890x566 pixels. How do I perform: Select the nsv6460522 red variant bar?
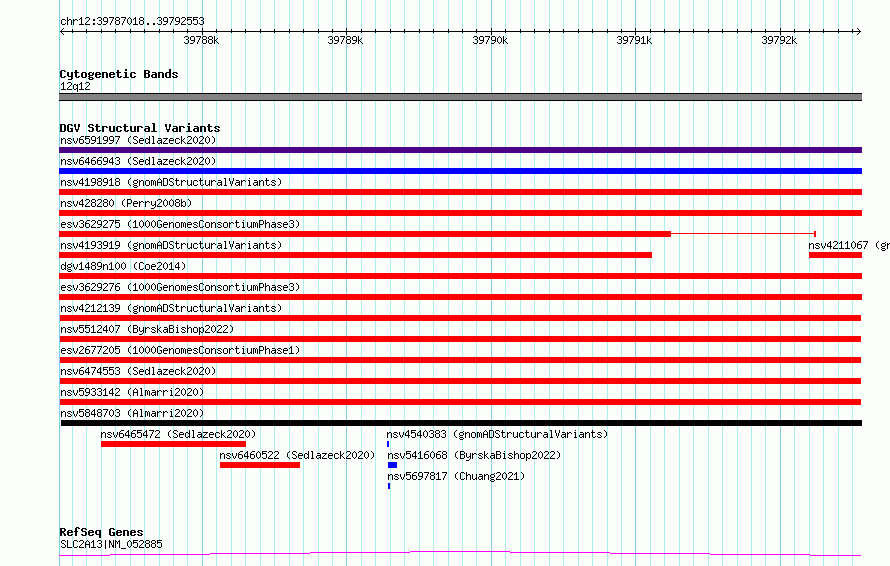[x=260, y=465]
